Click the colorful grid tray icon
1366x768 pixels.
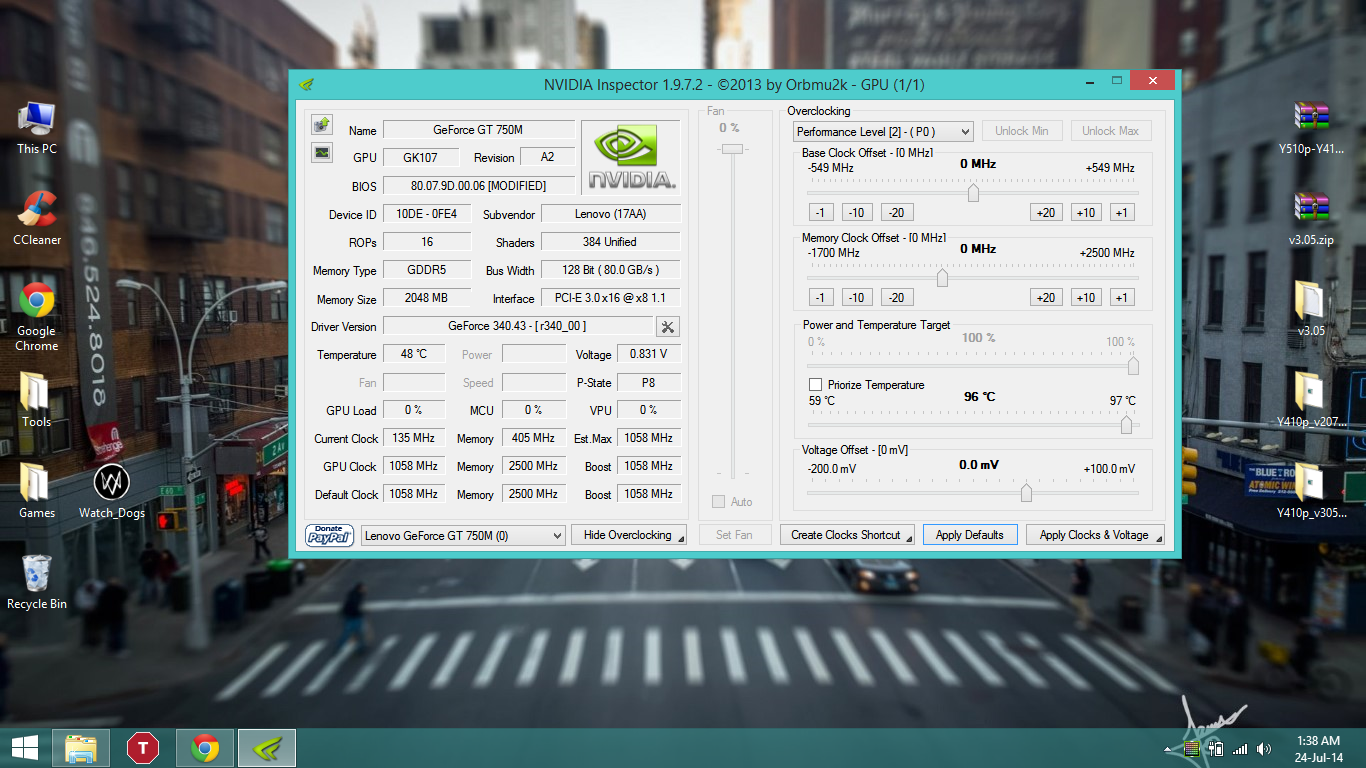point(1191,748)
